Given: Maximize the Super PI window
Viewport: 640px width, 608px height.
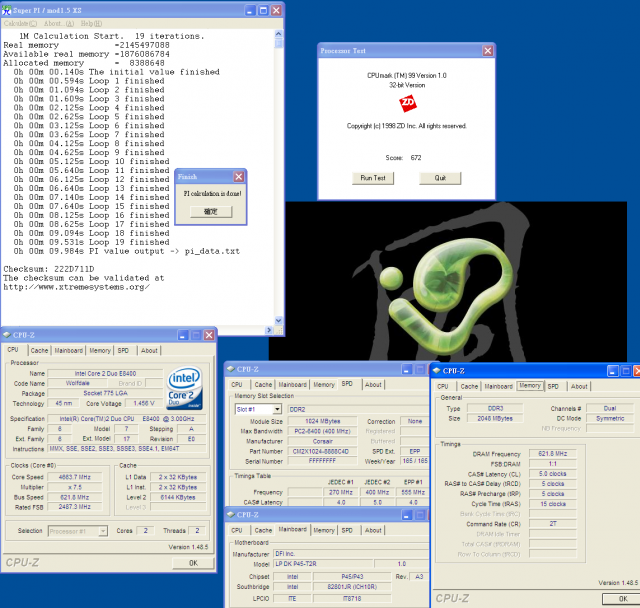Looking at the screenshot, I should coord(263,11).
